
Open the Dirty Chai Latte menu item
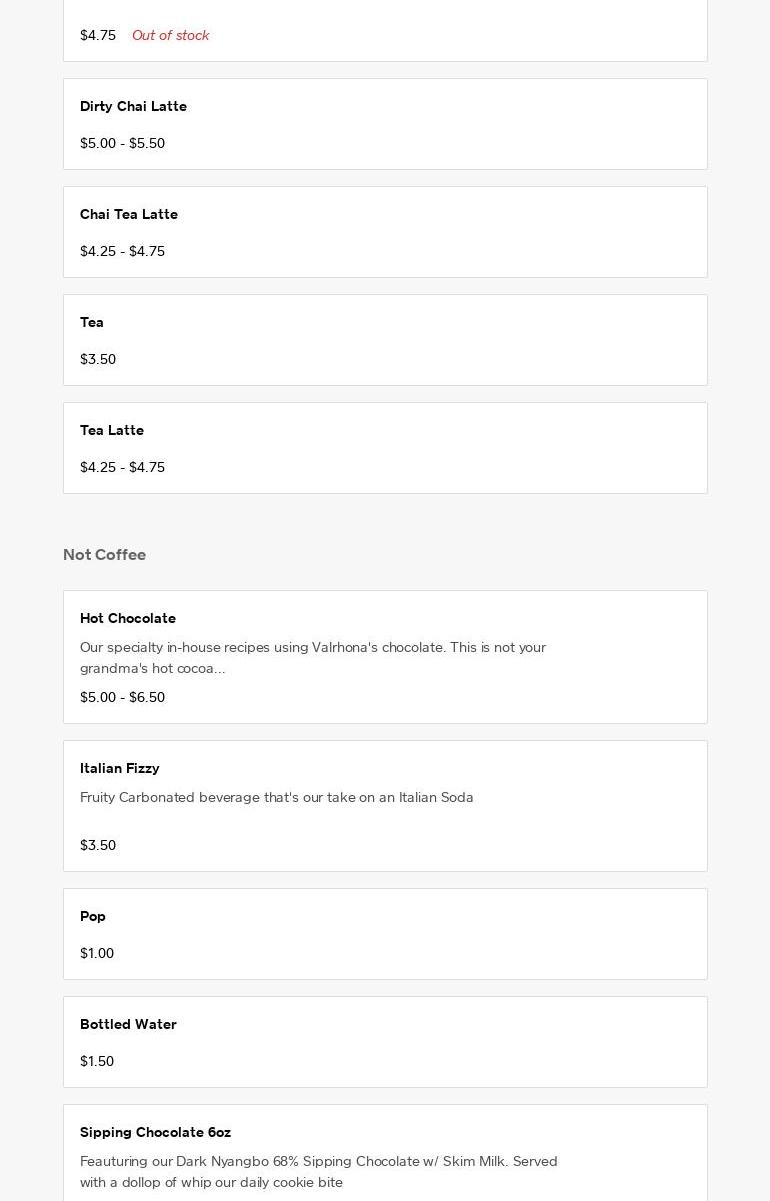tap(133, 106)
